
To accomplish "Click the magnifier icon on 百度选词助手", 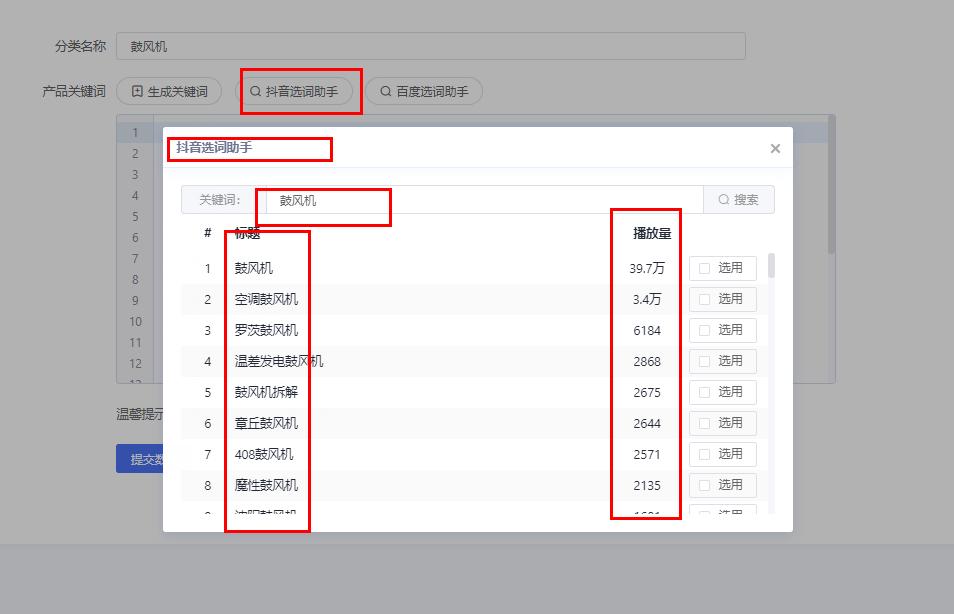I will click(385, 91).
